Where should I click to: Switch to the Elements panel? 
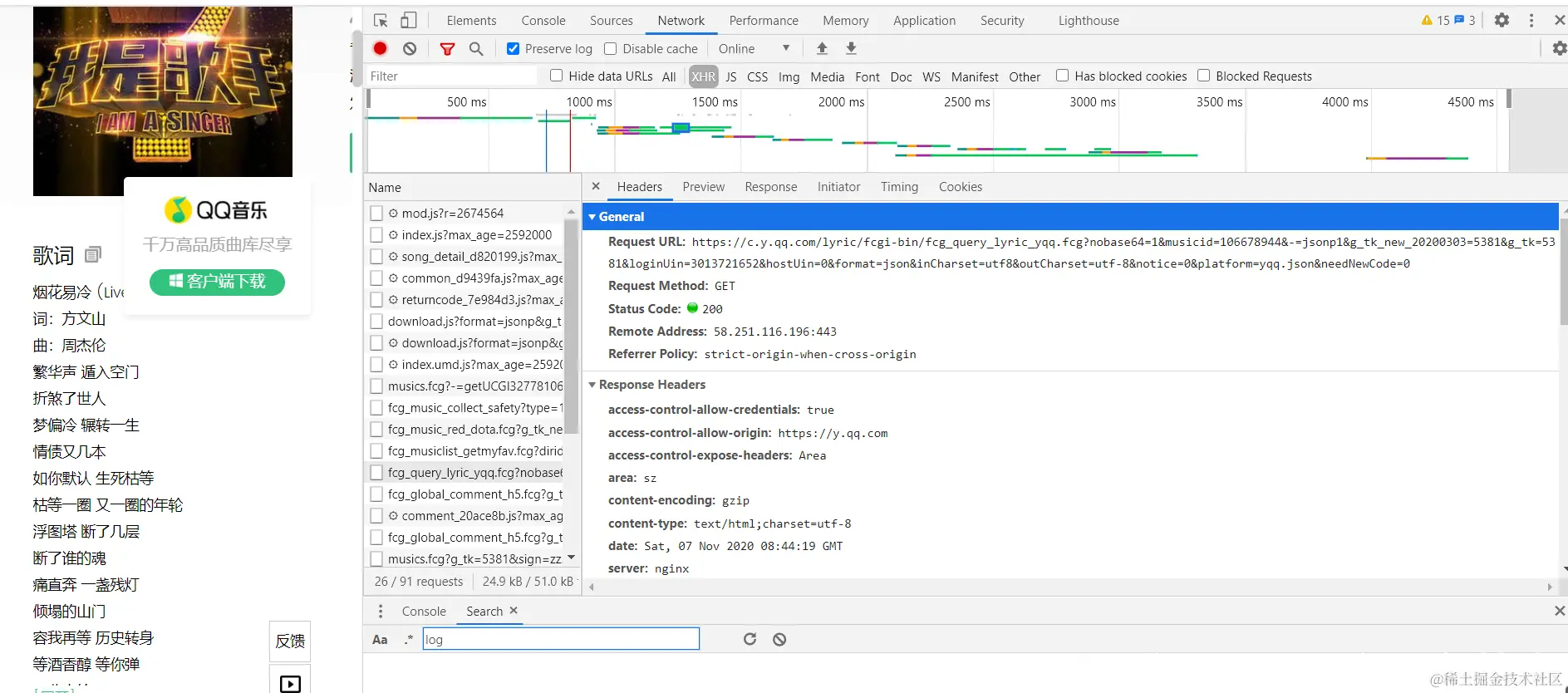tap(471, 21)
